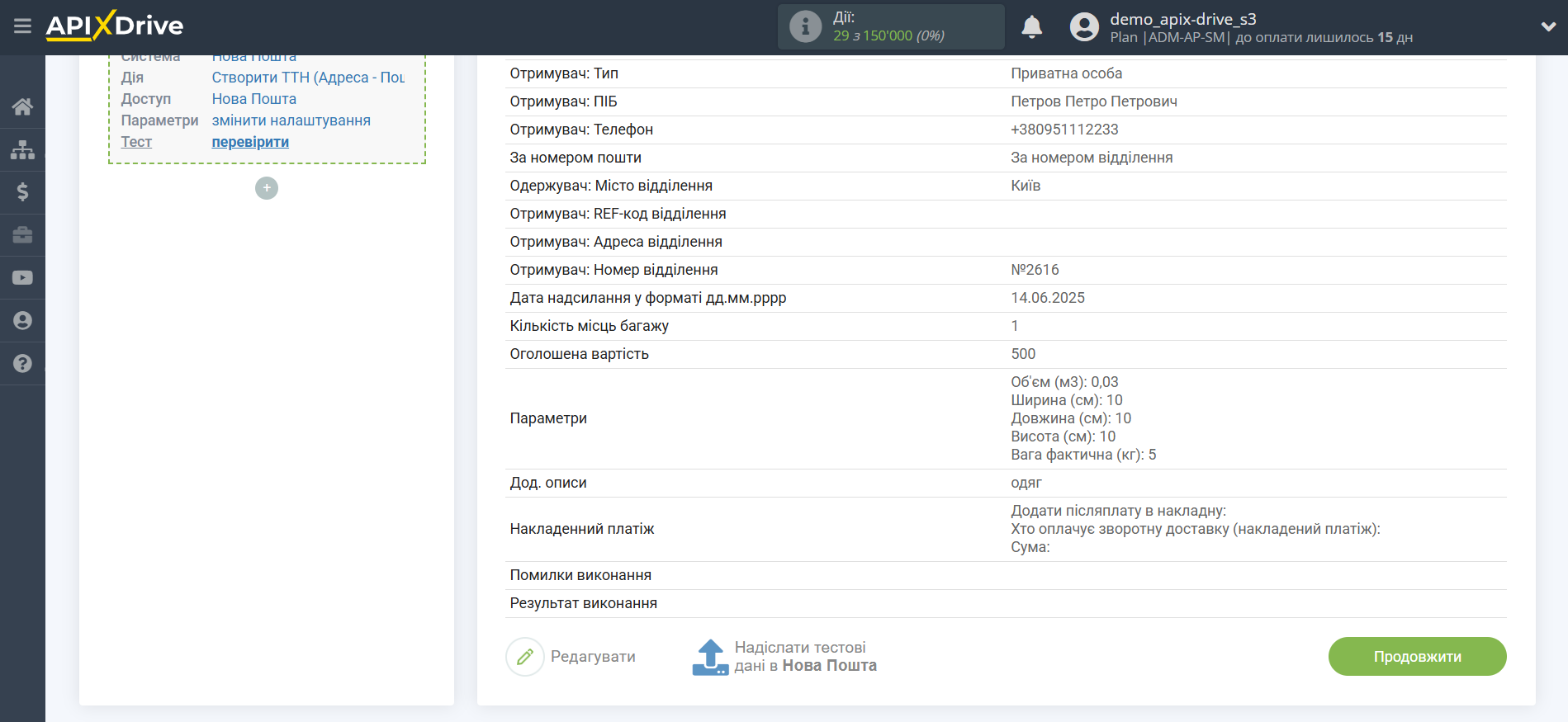
Task: Open connections sitemap icon in sidebar
Action: 22,149
